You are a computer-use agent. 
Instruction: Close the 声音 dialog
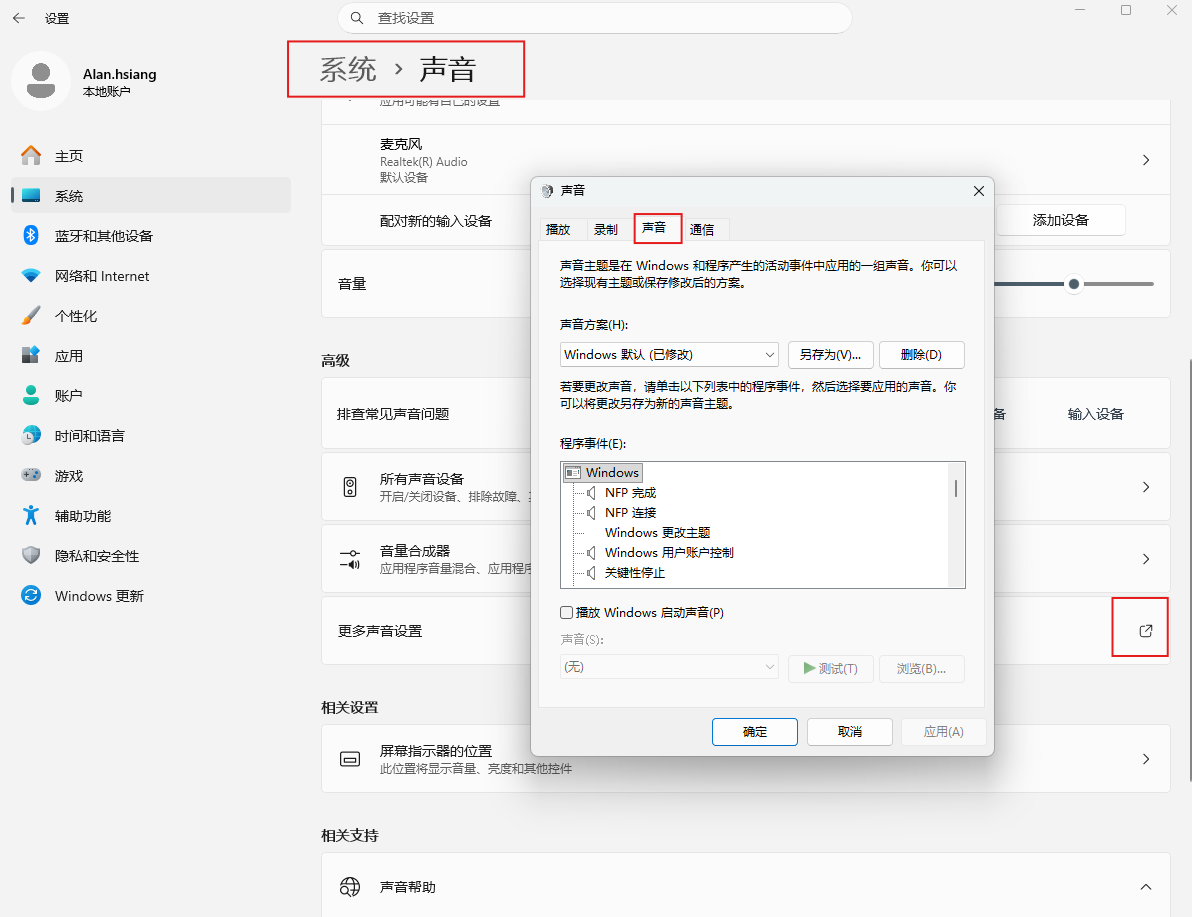(x=978, y=191)
